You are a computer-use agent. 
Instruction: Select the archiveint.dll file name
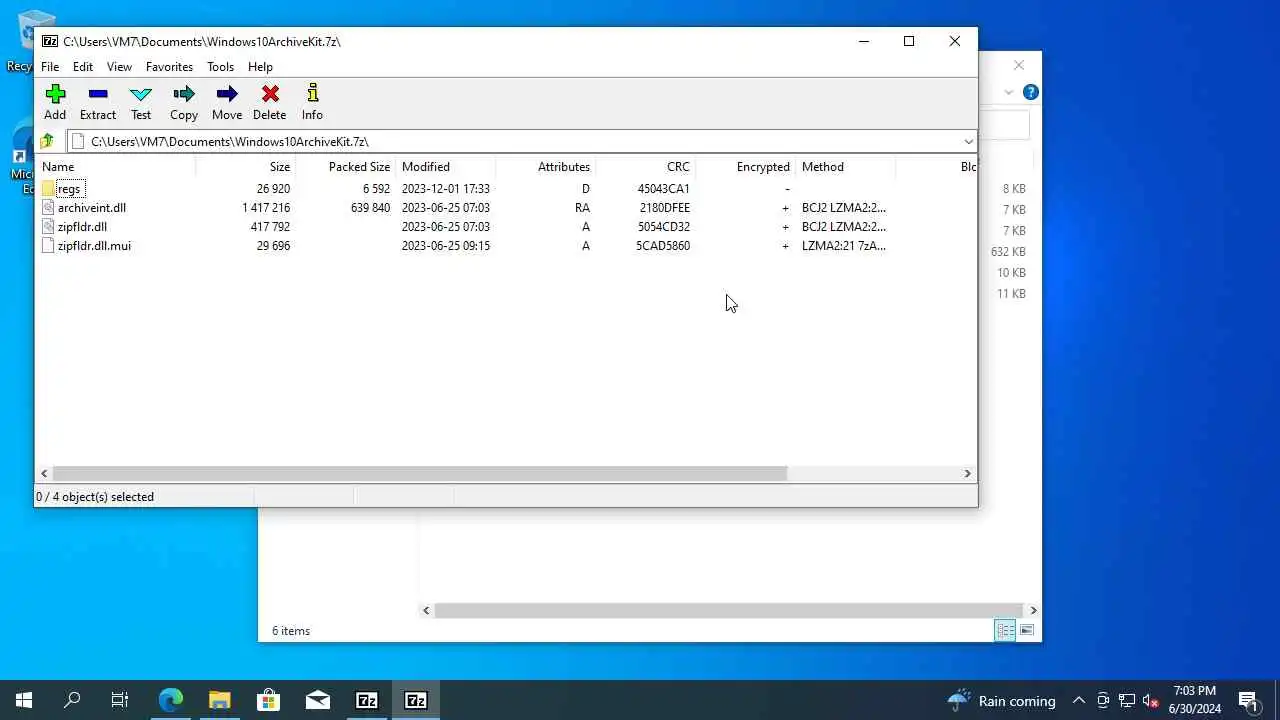pos(92,207)
